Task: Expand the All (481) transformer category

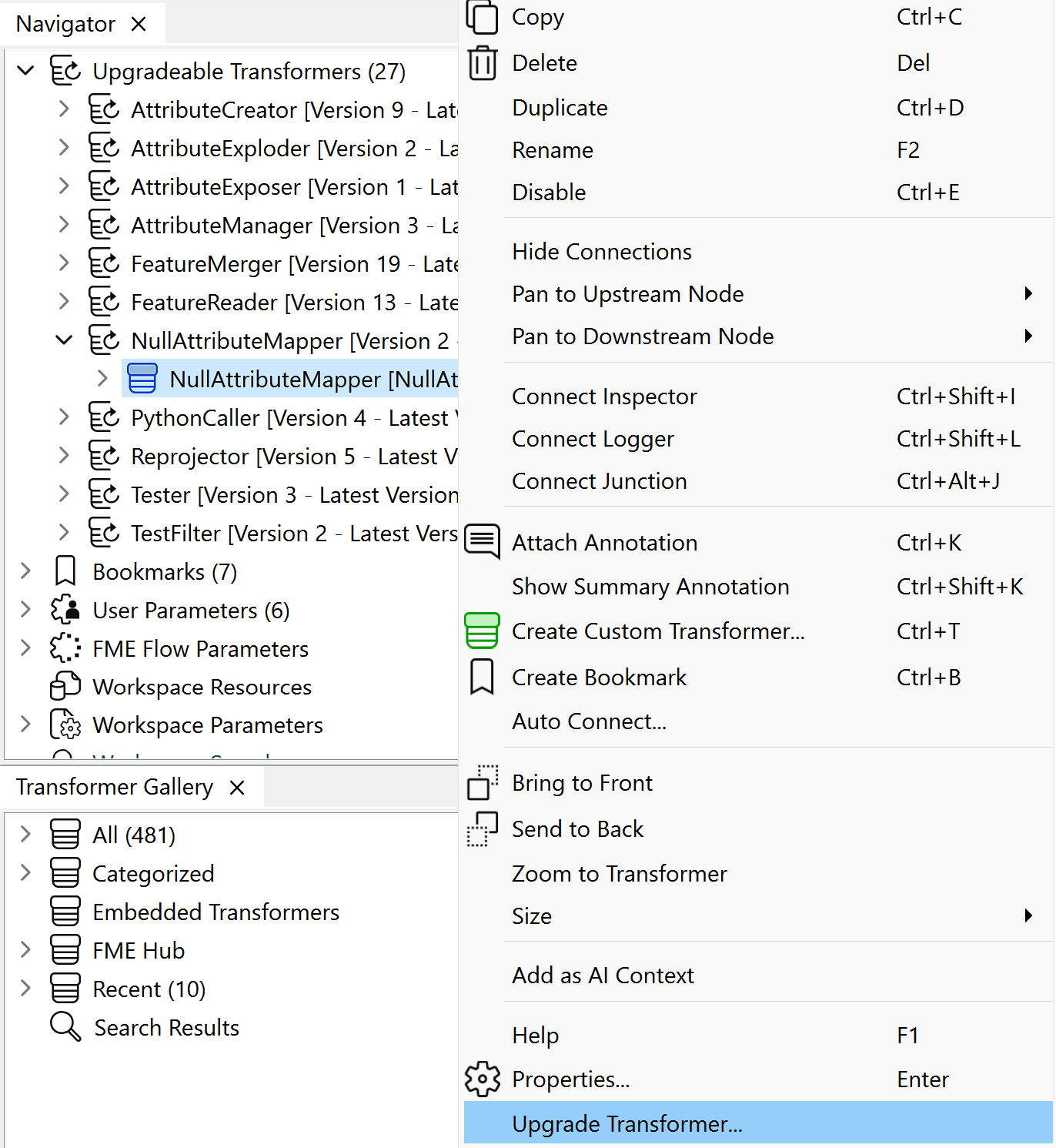Action: (x=25, y=835)
